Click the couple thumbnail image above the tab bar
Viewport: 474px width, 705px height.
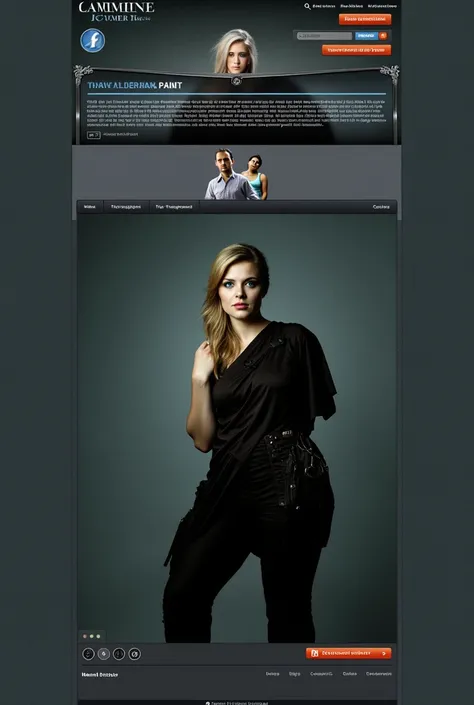tap(237, 174)
